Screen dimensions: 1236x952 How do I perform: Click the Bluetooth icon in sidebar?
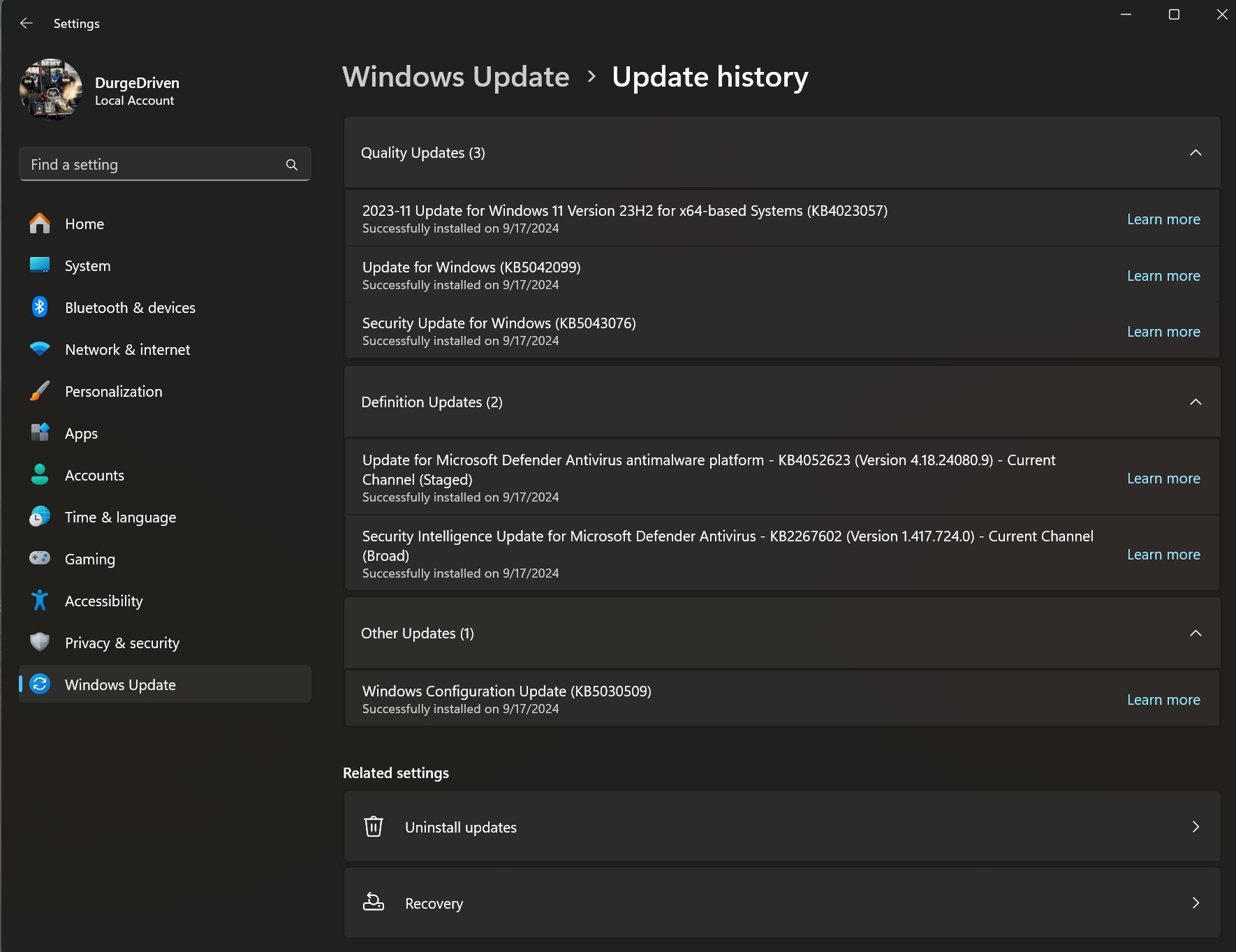pyautogui.click(x=40, y=307)
